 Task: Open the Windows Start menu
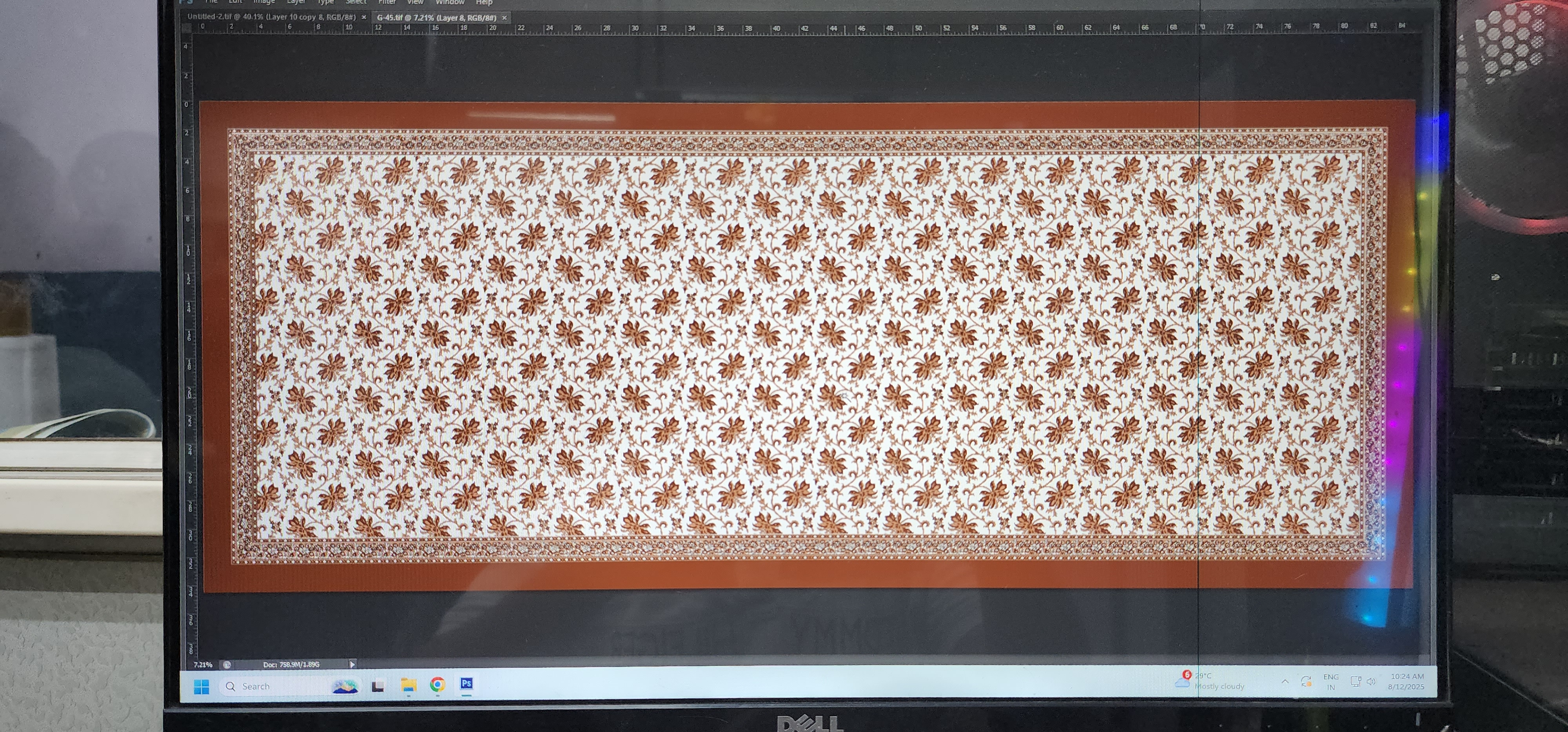tap(201, 687)
